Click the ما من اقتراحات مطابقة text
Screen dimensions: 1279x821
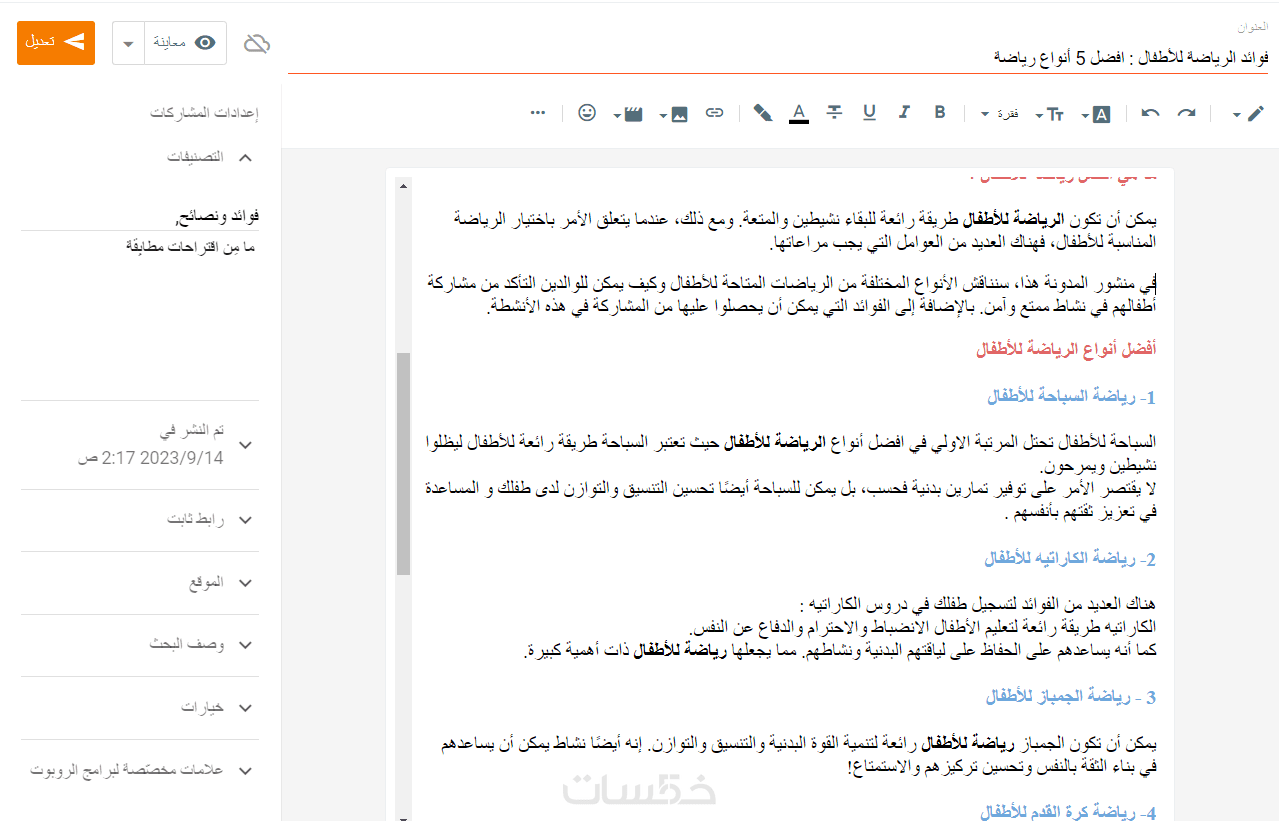tap(191, 246)
